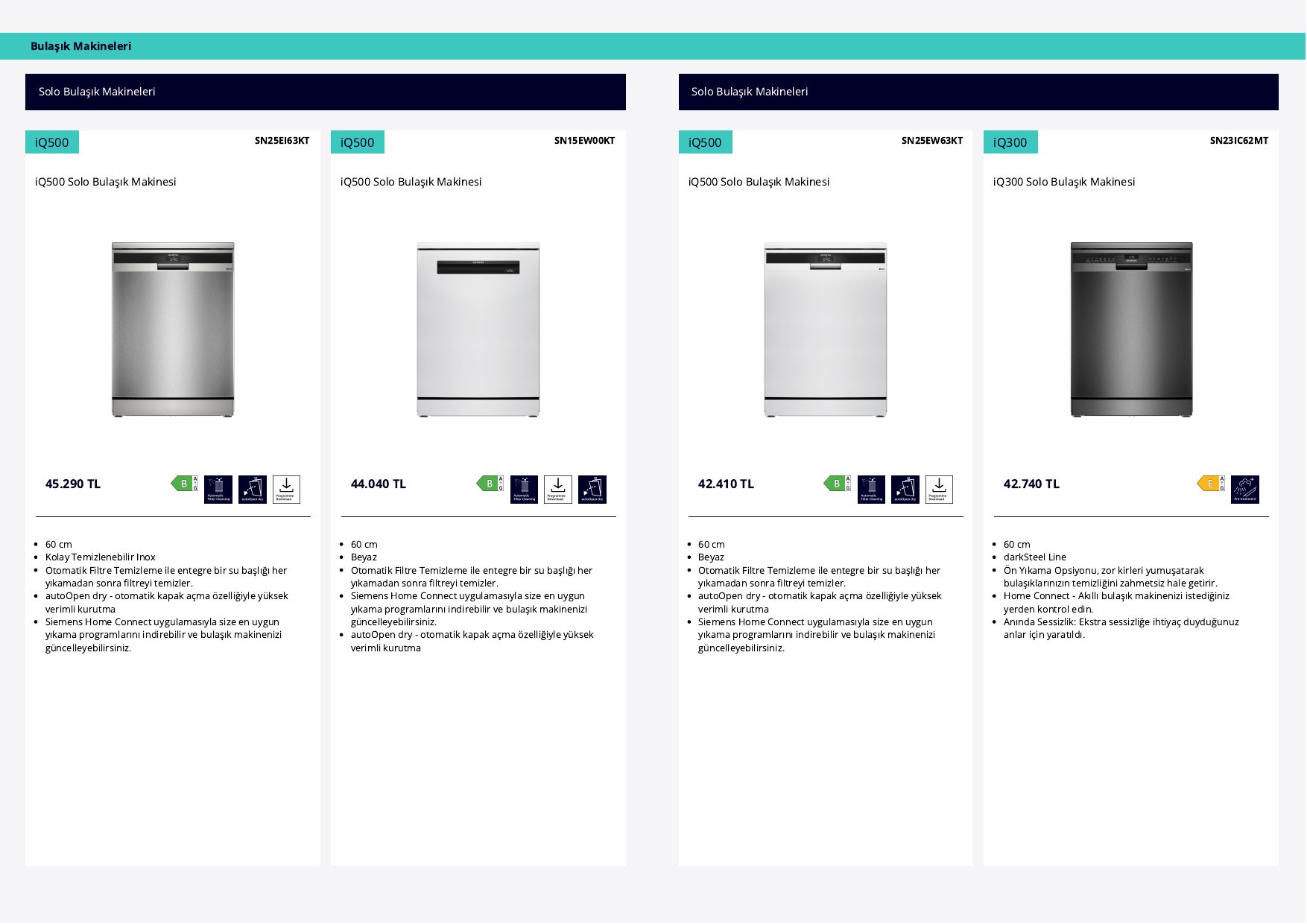Click the iQ300 badge on the SN23IC62MT card
This screenshot has width=1307, height=924.
pos(1010,142)
